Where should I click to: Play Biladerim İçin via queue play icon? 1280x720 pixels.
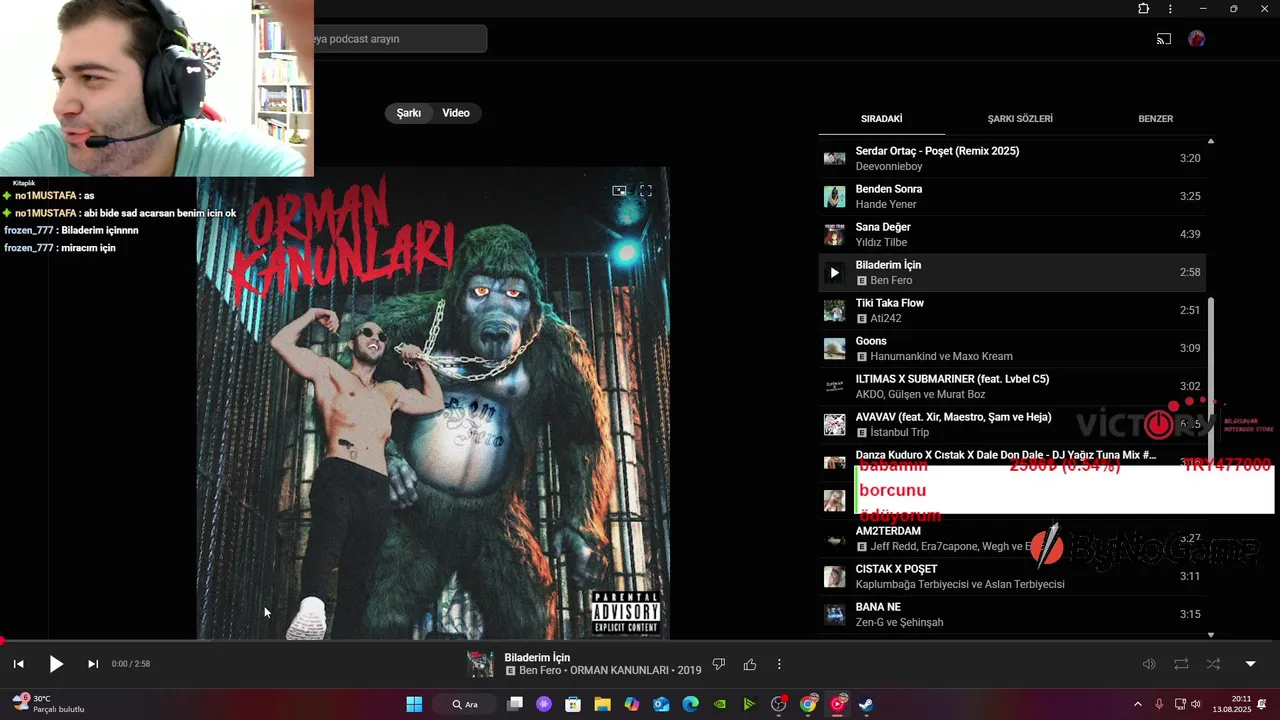pyautogui.click(x=834, y=272)
